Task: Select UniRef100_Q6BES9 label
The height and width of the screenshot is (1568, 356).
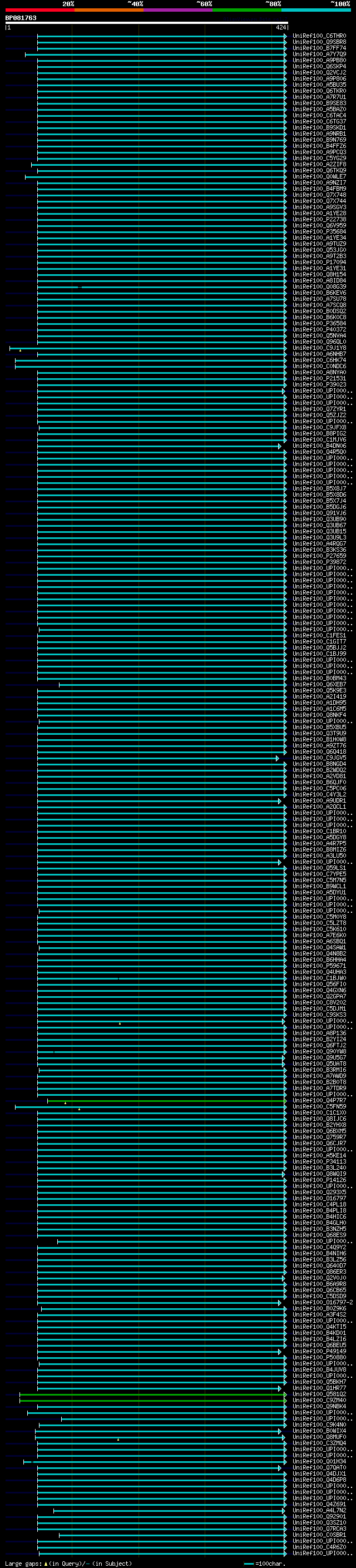Action: (x=319, y=1234)
